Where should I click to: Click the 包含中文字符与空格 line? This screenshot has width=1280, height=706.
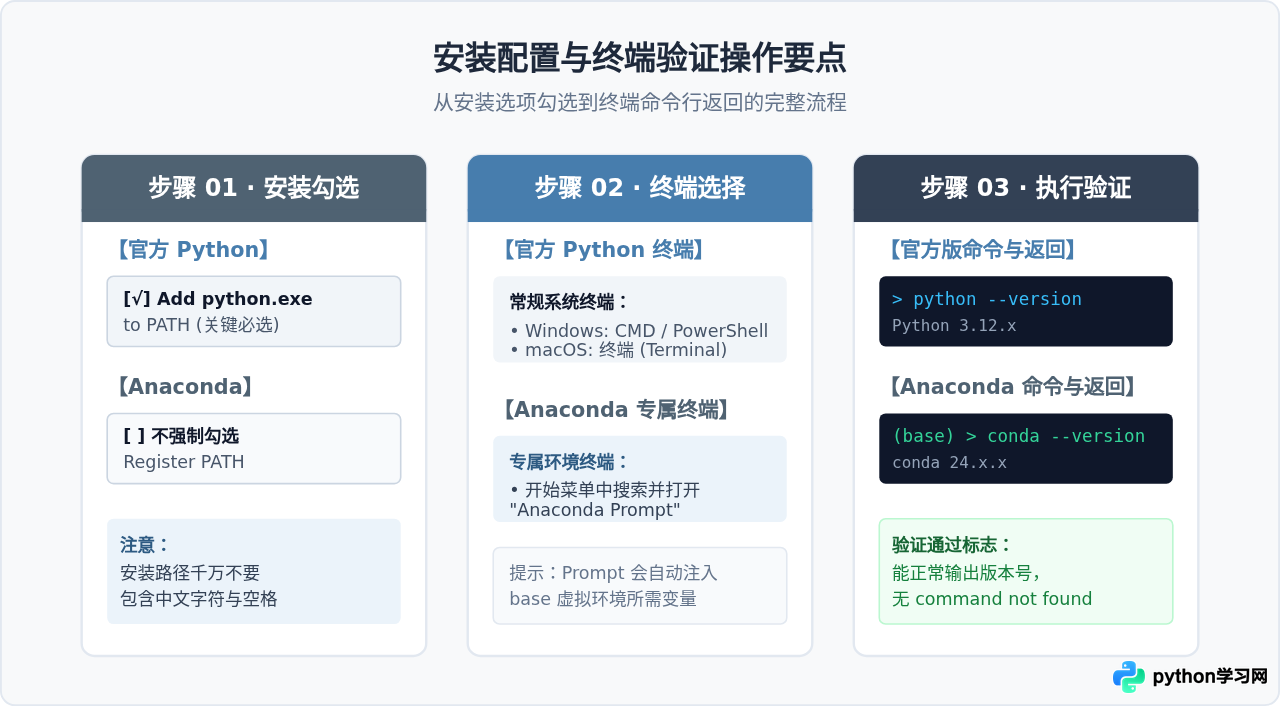tap(199, 599)
